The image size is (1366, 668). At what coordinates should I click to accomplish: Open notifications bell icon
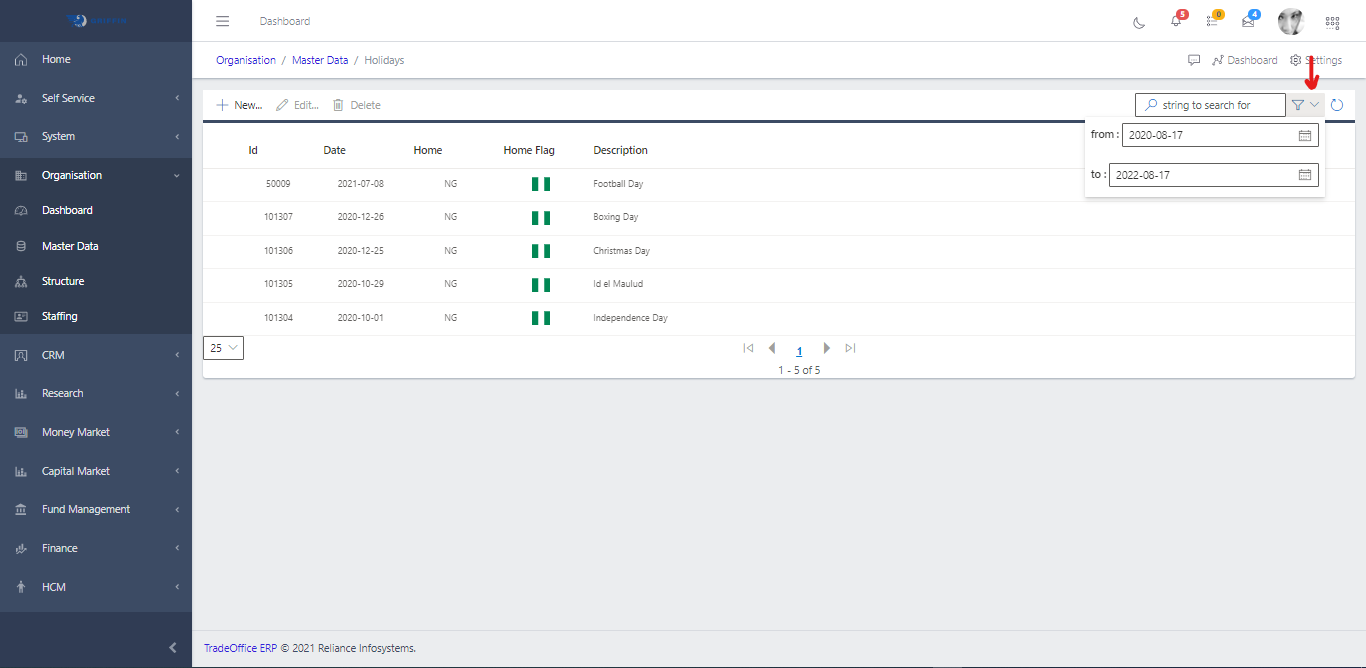[1176, 21]
